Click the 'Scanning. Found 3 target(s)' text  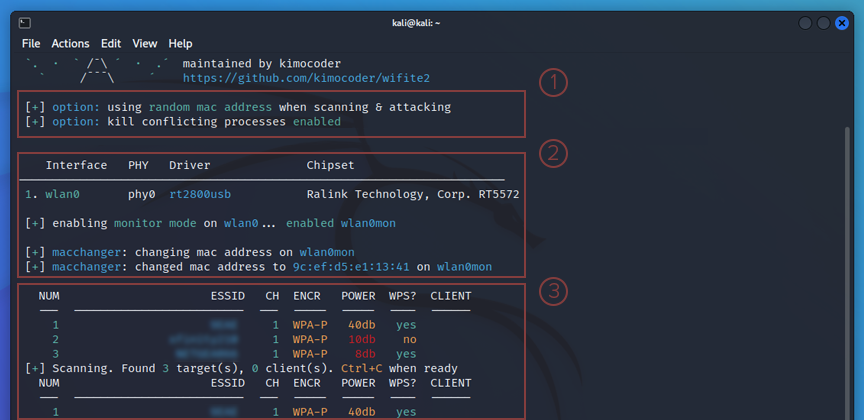click(x=148, y=368)
